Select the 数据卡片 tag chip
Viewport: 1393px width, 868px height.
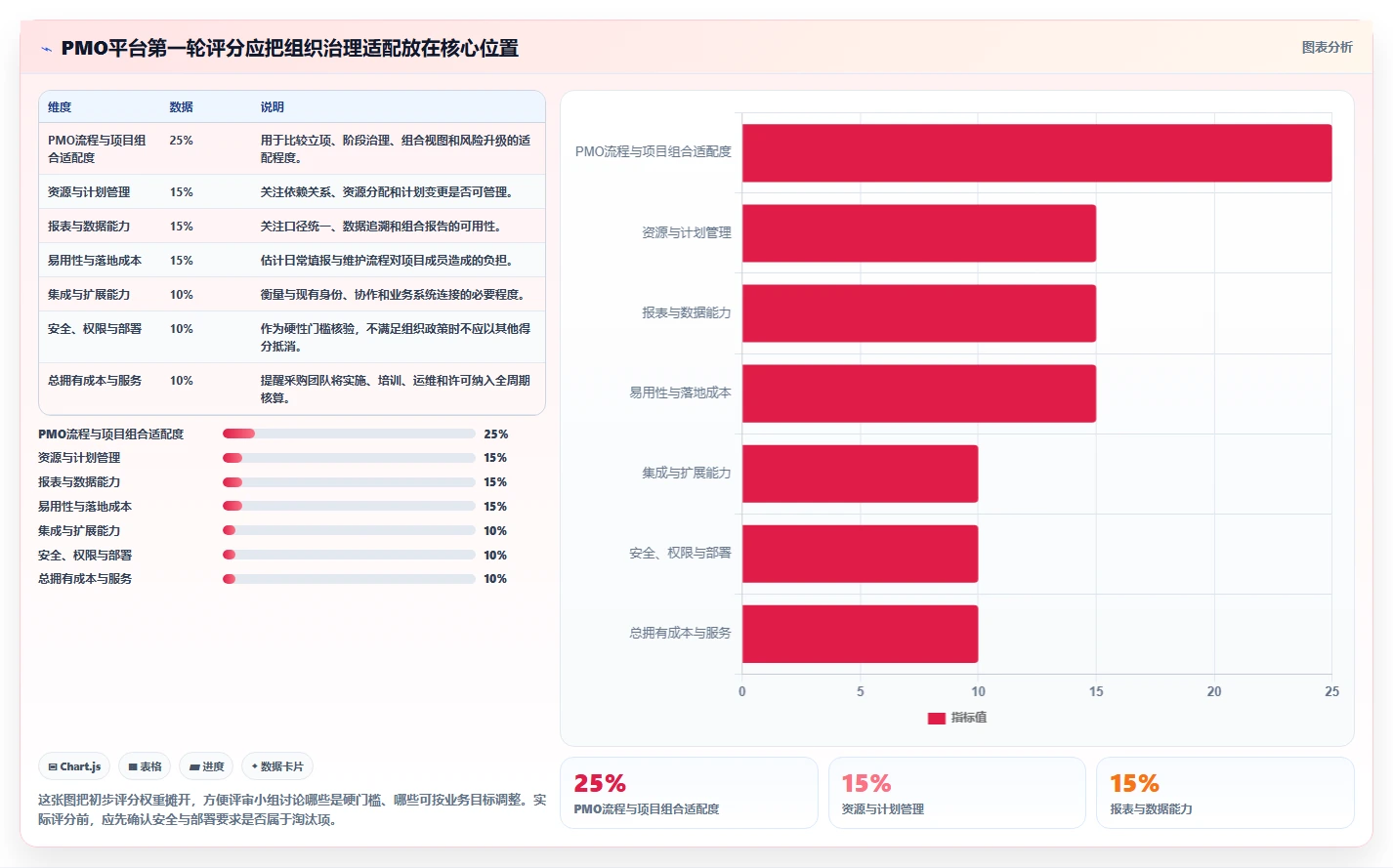click(277, 766)
